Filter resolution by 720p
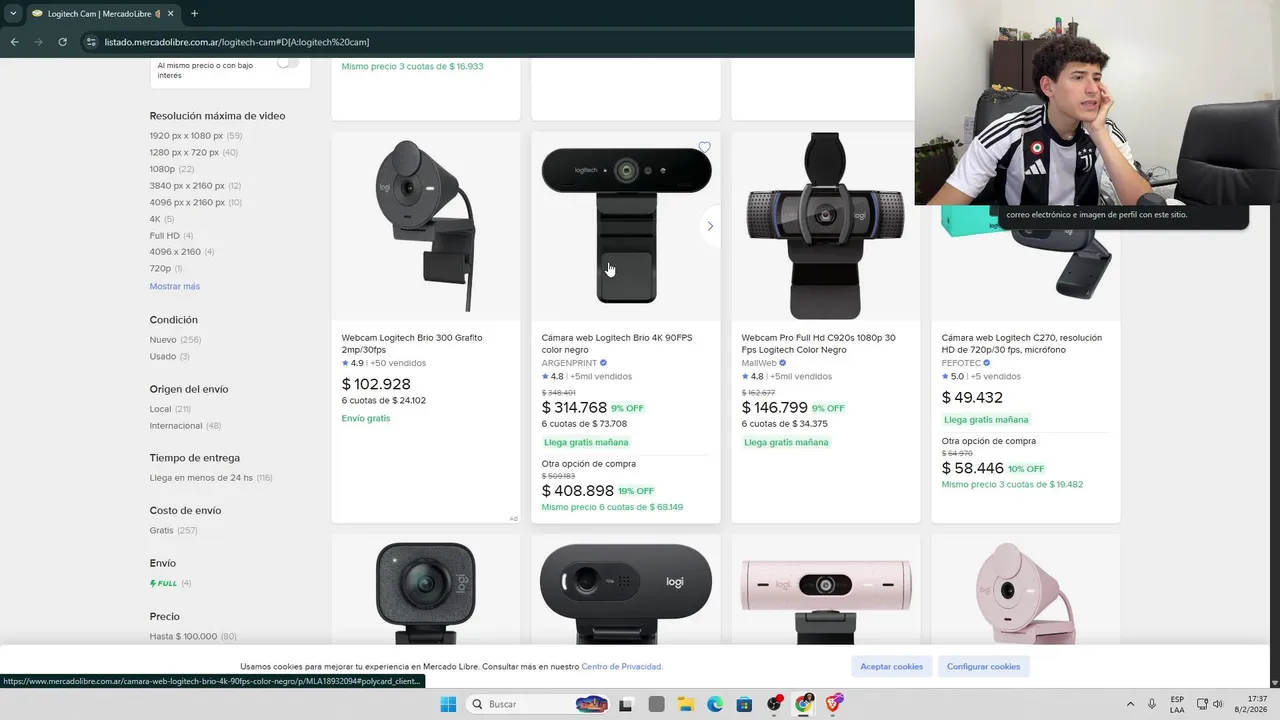The image size is (1280, 720). [160, 269]
